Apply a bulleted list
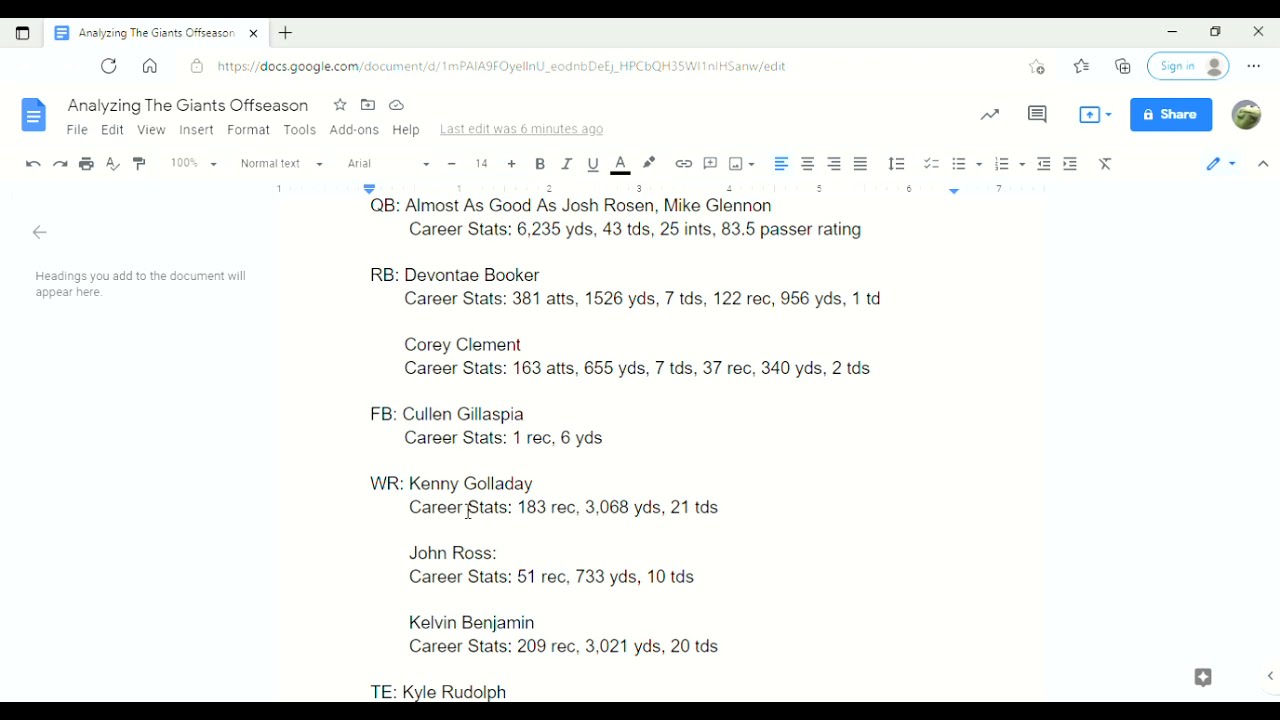The image size is (1280, 720). click(960, 164)
